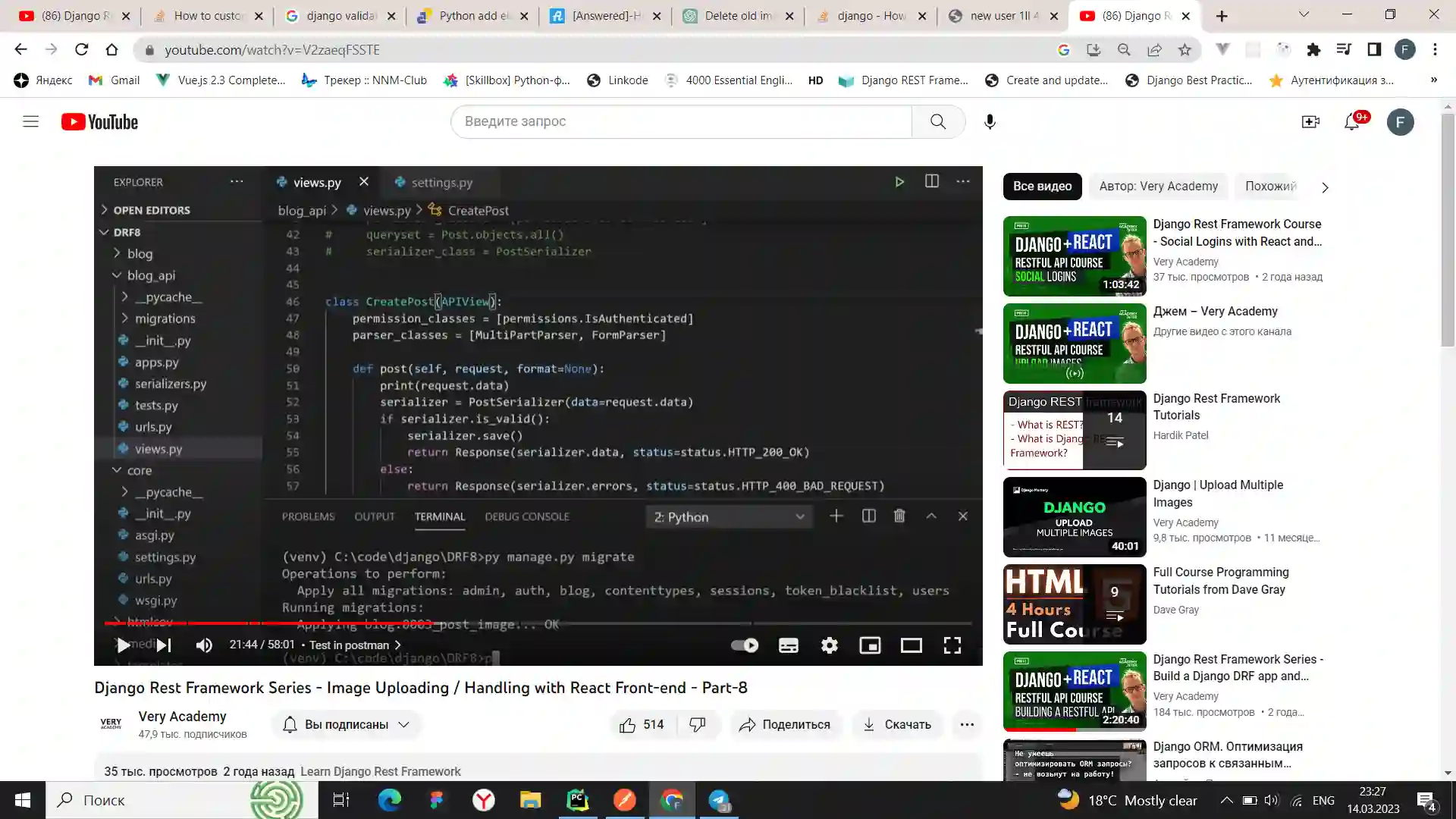Click voice search microphone icon
The image size is (1456, 819).
pyautogui.click(x=990, y=122)
